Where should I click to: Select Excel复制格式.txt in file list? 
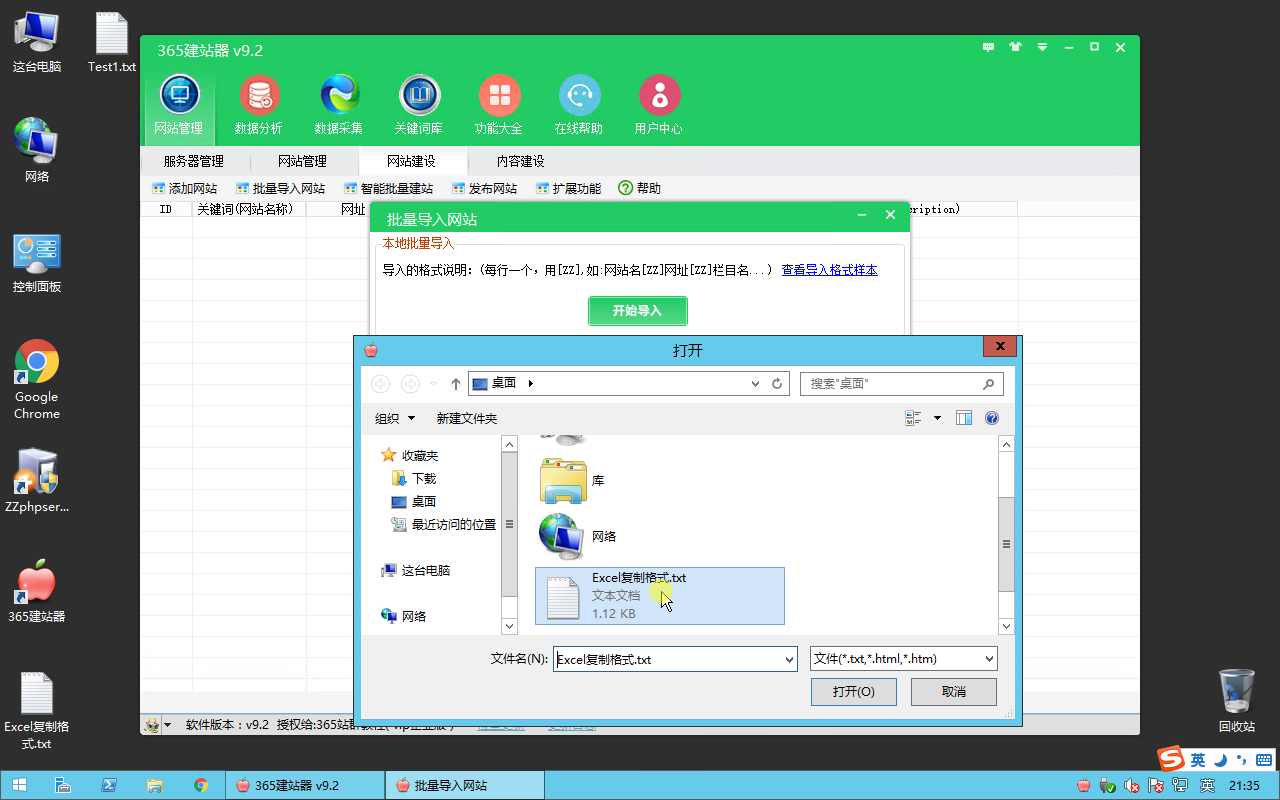(660, 596)
